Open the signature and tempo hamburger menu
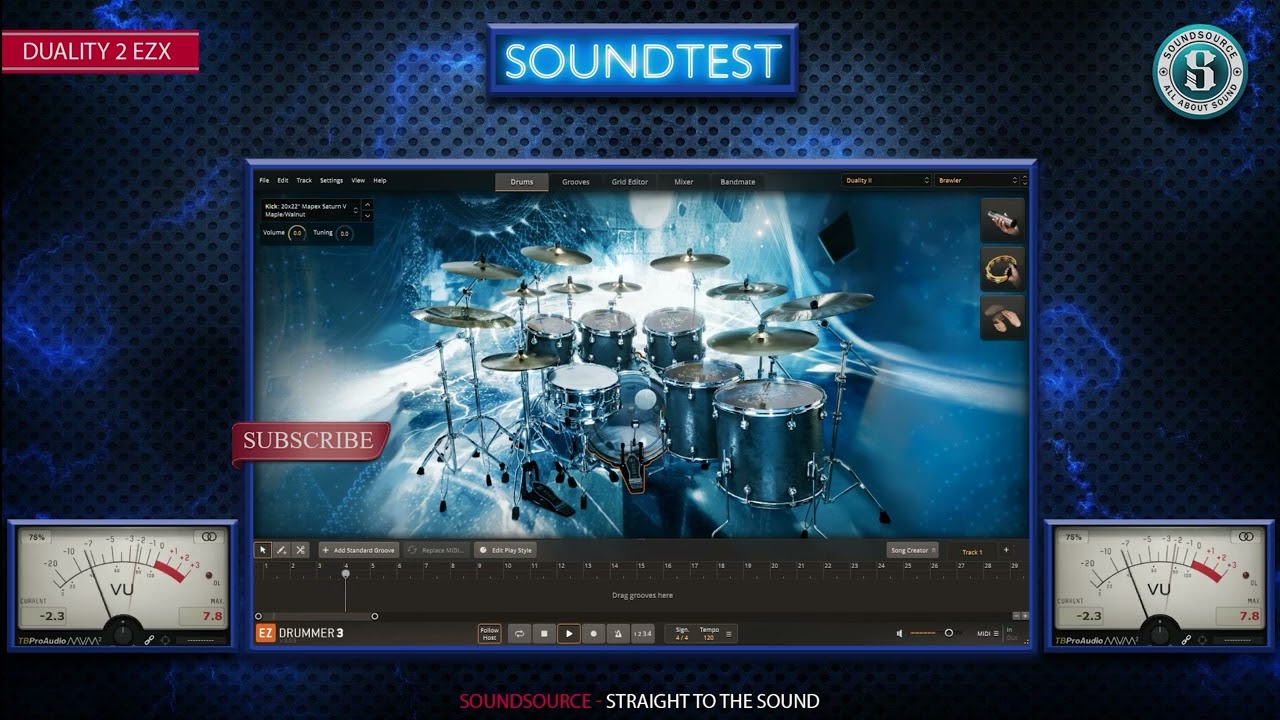The height and width of the screenshot is (720, 1280). coord(728,634)
